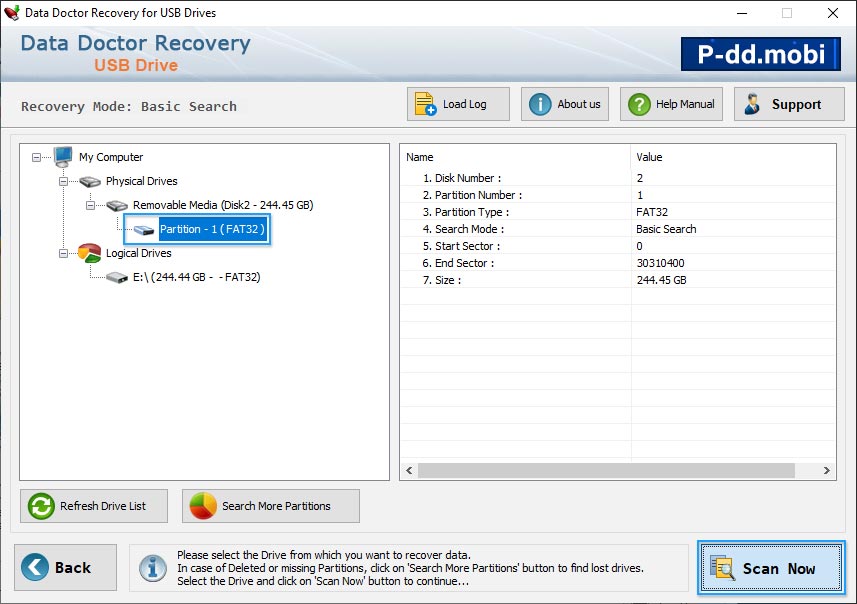Click Search More Partitions
Image resolution: width=857 pixels, height=604 pixels.
point(271,506)
